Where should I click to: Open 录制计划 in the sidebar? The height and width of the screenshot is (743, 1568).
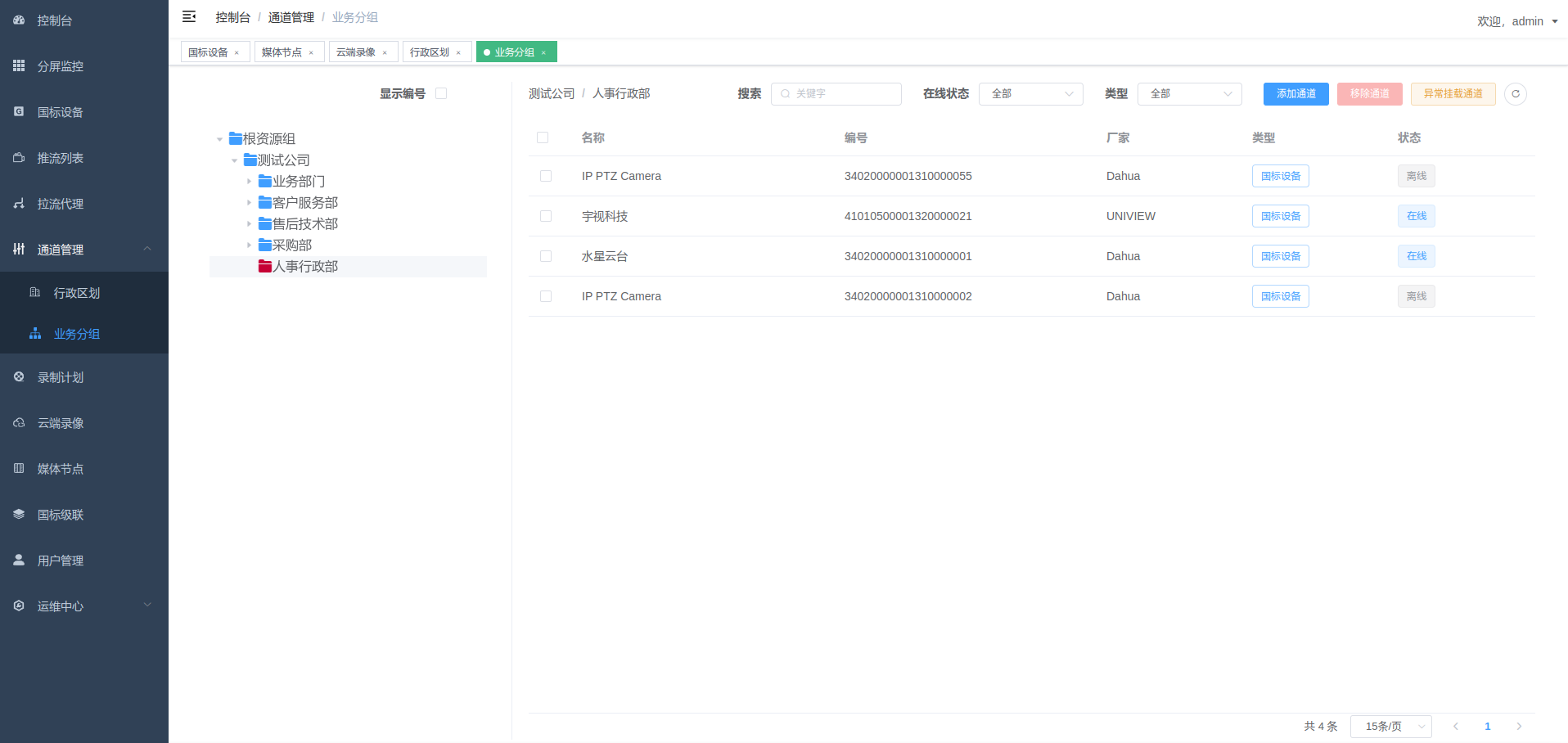(x=59, y=377)
